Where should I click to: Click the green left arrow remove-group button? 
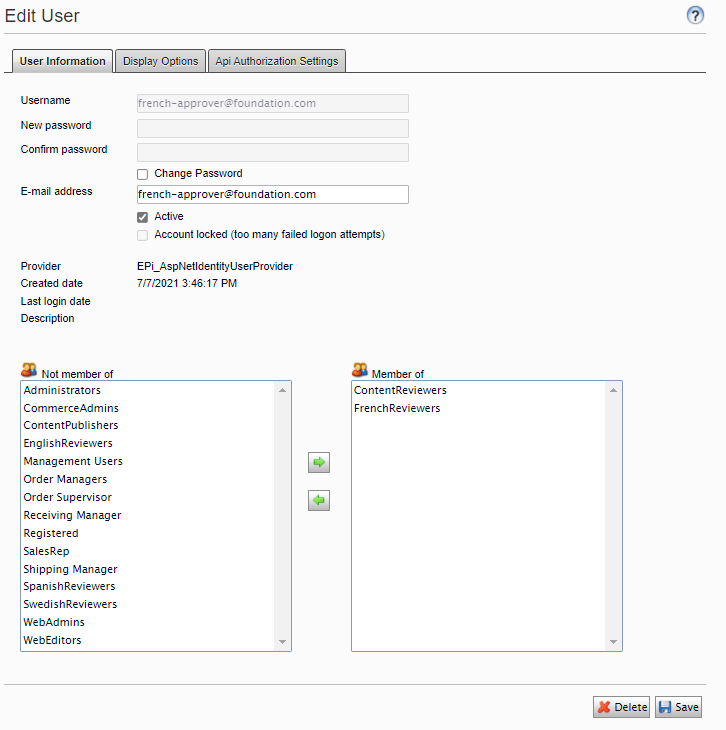(319, 501)
